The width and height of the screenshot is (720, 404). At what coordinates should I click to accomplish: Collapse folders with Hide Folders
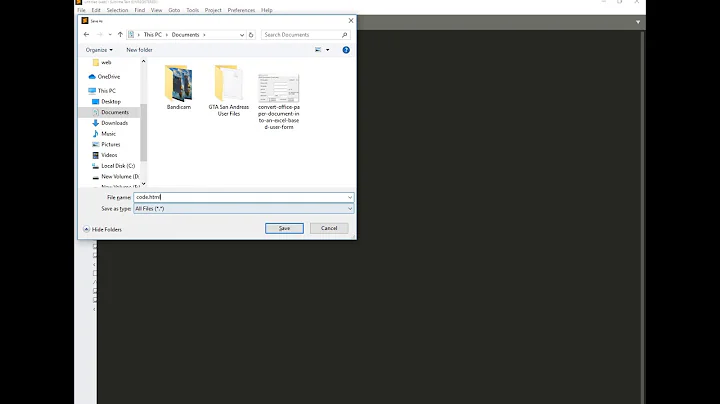102,230
